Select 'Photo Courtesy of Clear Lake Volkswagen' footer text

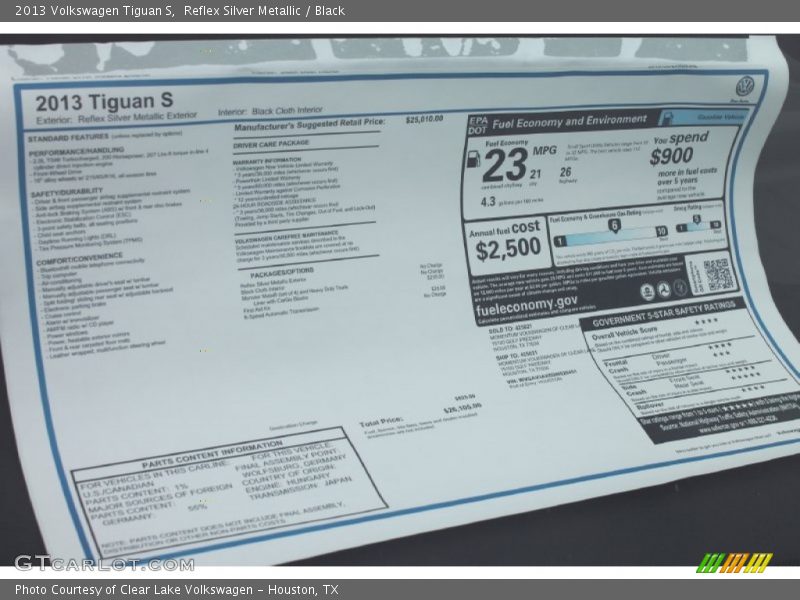click(134, 590)
